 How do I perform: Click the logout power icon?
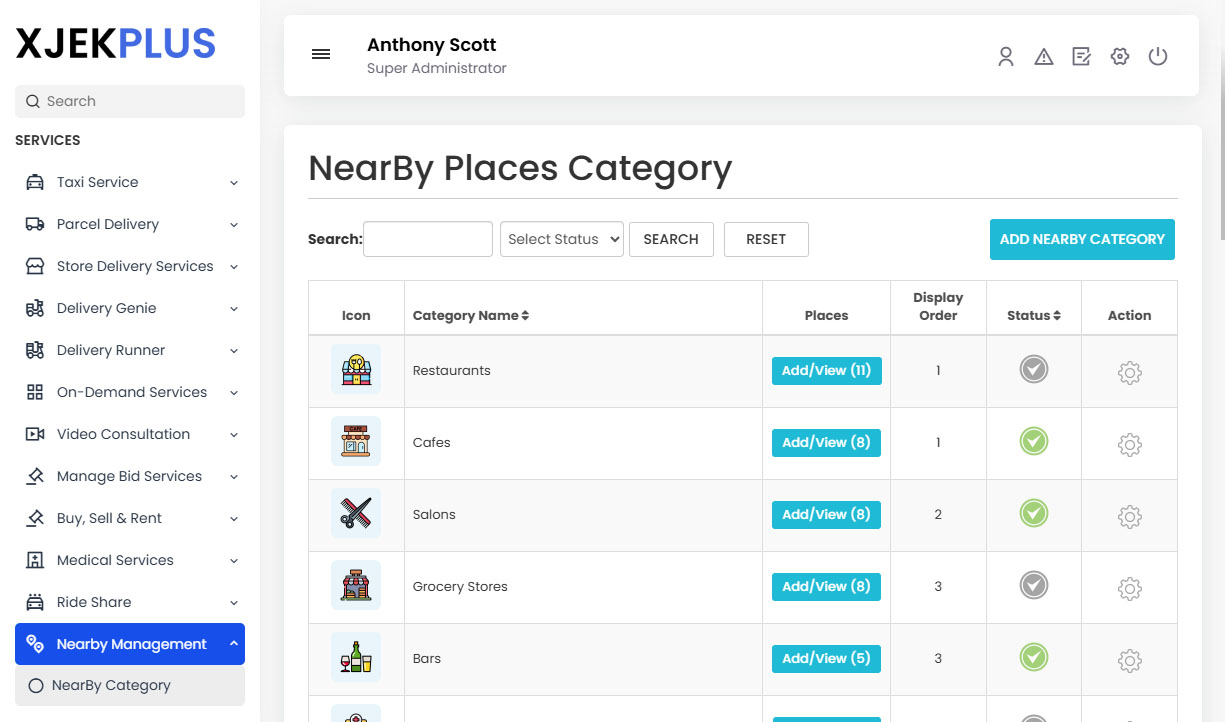[1157, 57]
